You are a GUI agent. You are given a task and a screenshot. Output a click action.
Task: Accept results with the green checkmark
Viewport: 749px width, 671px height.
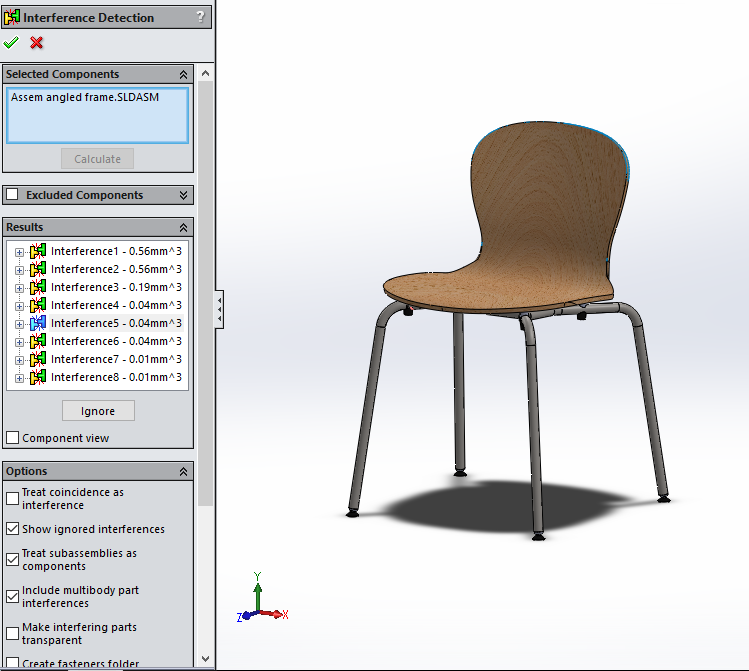point(11,43)
